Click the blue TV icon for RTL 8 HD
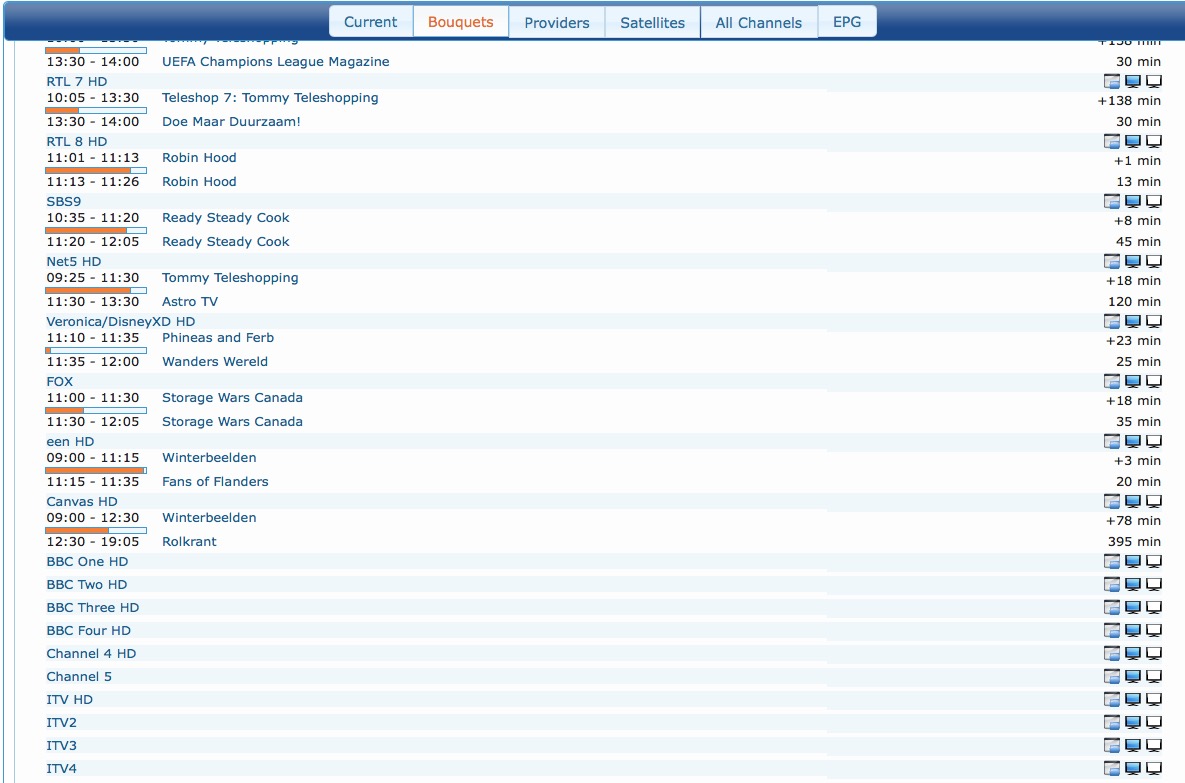The image size is (1185, 783). [x=1133, y=141]
